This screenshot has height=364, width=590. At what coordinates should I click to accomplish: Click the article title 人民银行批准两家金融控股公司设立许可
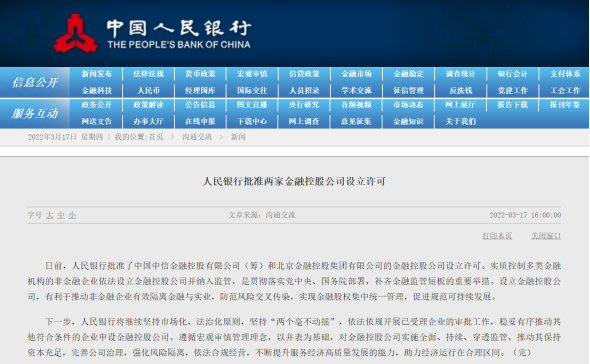(x=294, y=181)
